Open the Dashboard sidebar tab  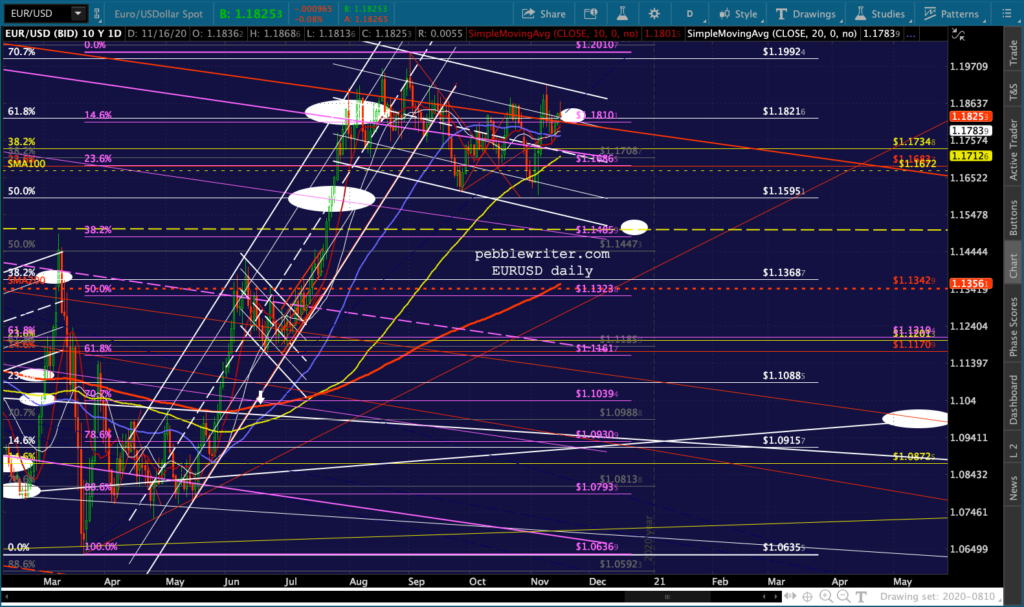1013,399
